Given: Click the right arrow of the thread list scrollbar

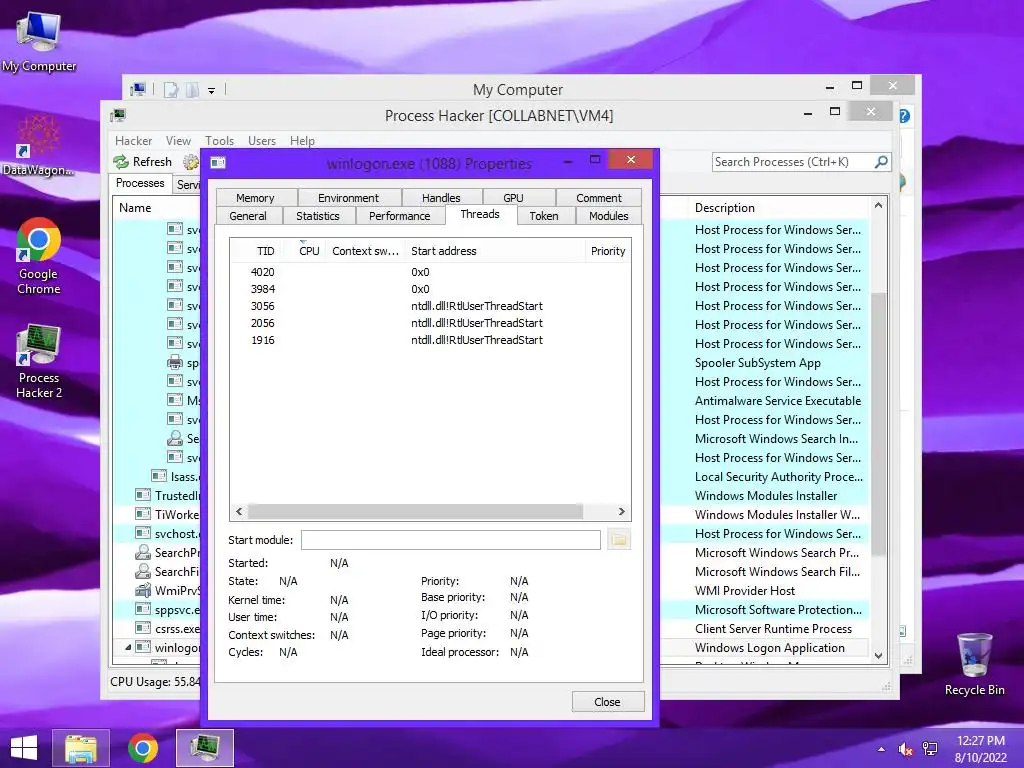Looking at the screenshot, I should (621, 511).
